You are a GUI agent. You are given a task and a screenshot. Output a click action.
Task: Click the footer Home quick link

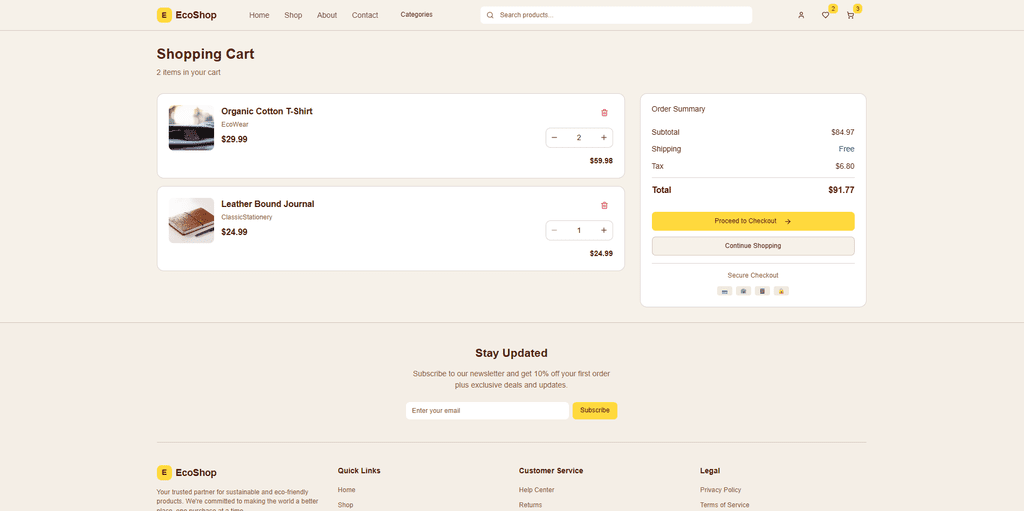347,490
